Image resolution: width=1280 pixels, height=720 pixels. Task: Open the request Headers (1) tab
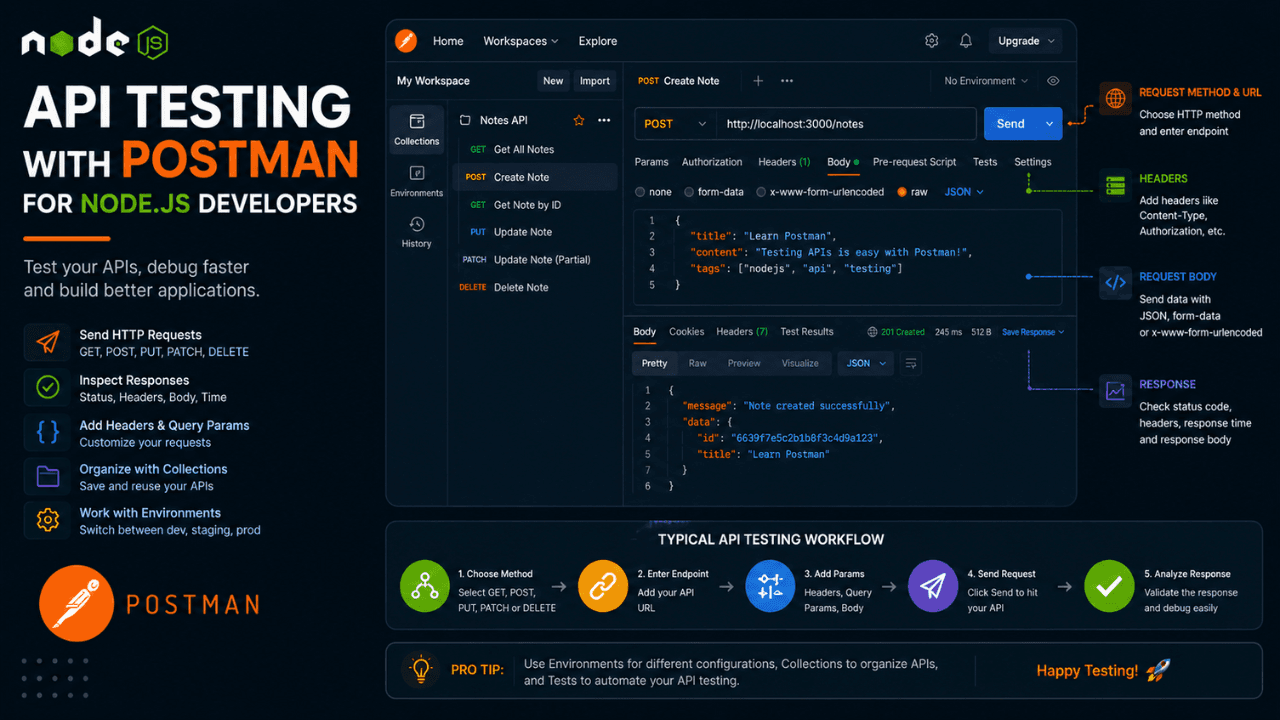pyautogui.click(x=784, y=162)
